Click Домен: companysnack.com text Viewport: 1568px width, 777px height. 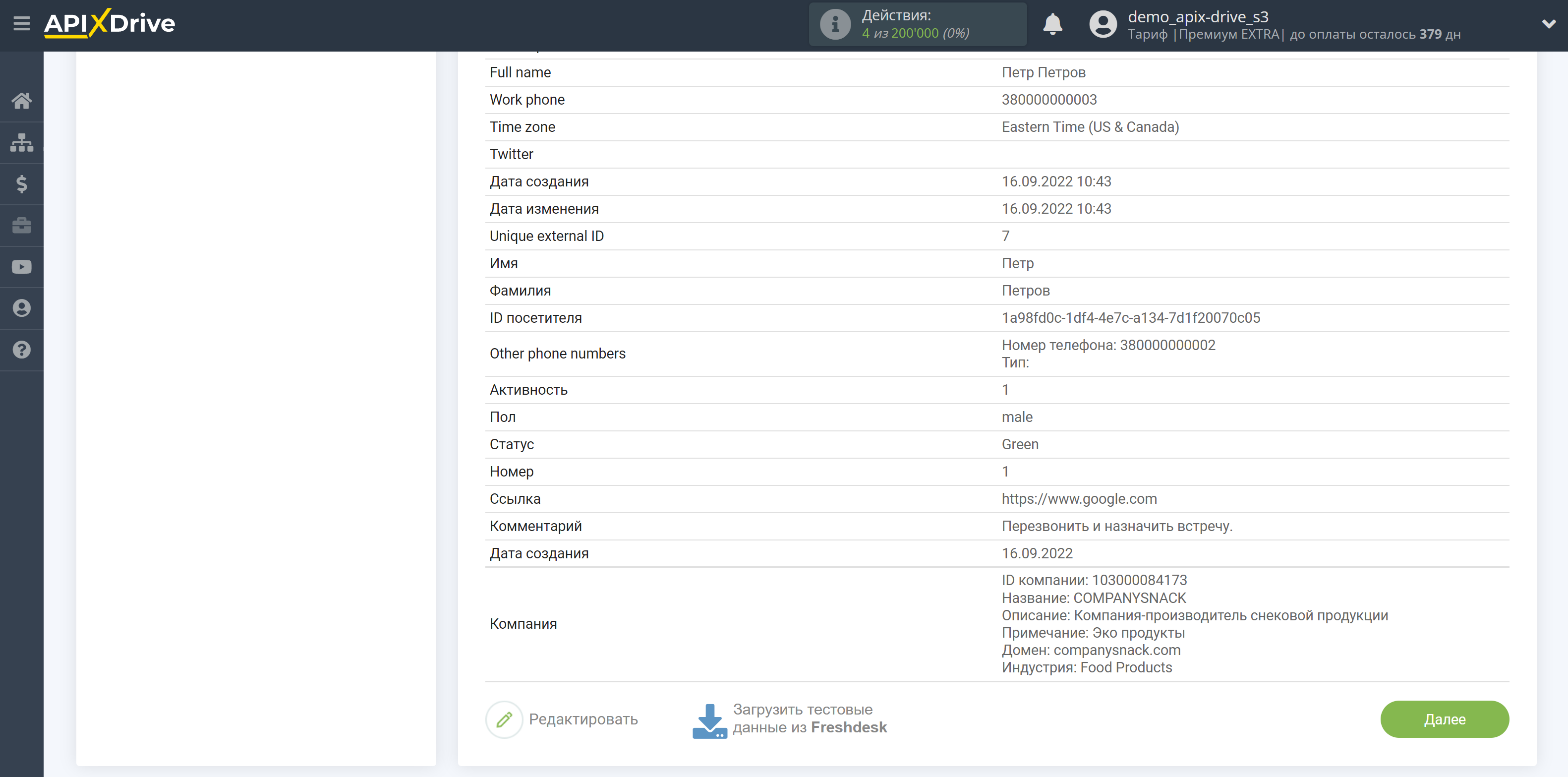(x=1092, y=651)
